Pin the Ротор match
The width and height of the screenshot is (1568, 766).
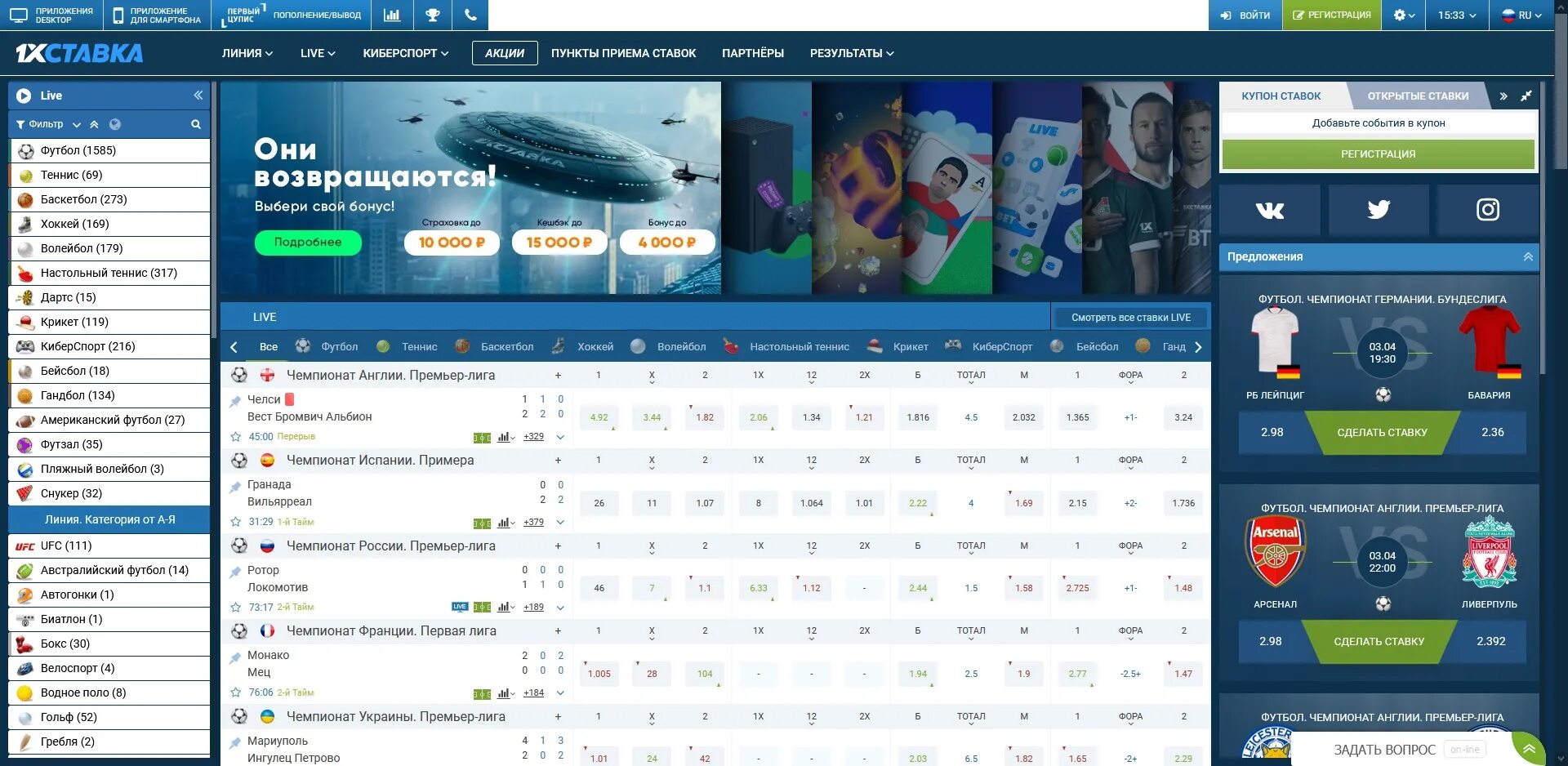pos(235,571)
